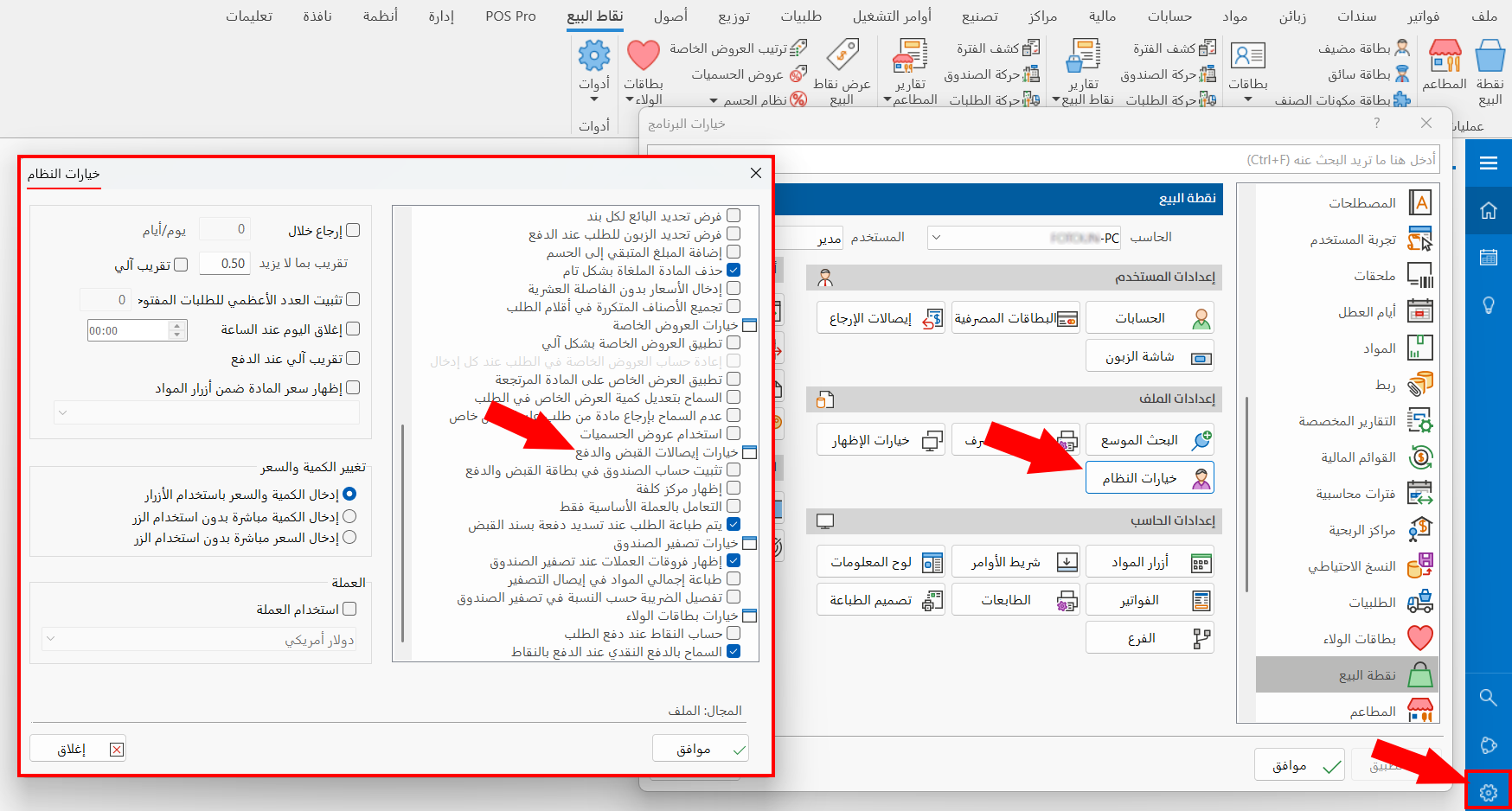
Task: Click the blue sidebar hamburger menu icon
Action: click(x=1489, y=163)
